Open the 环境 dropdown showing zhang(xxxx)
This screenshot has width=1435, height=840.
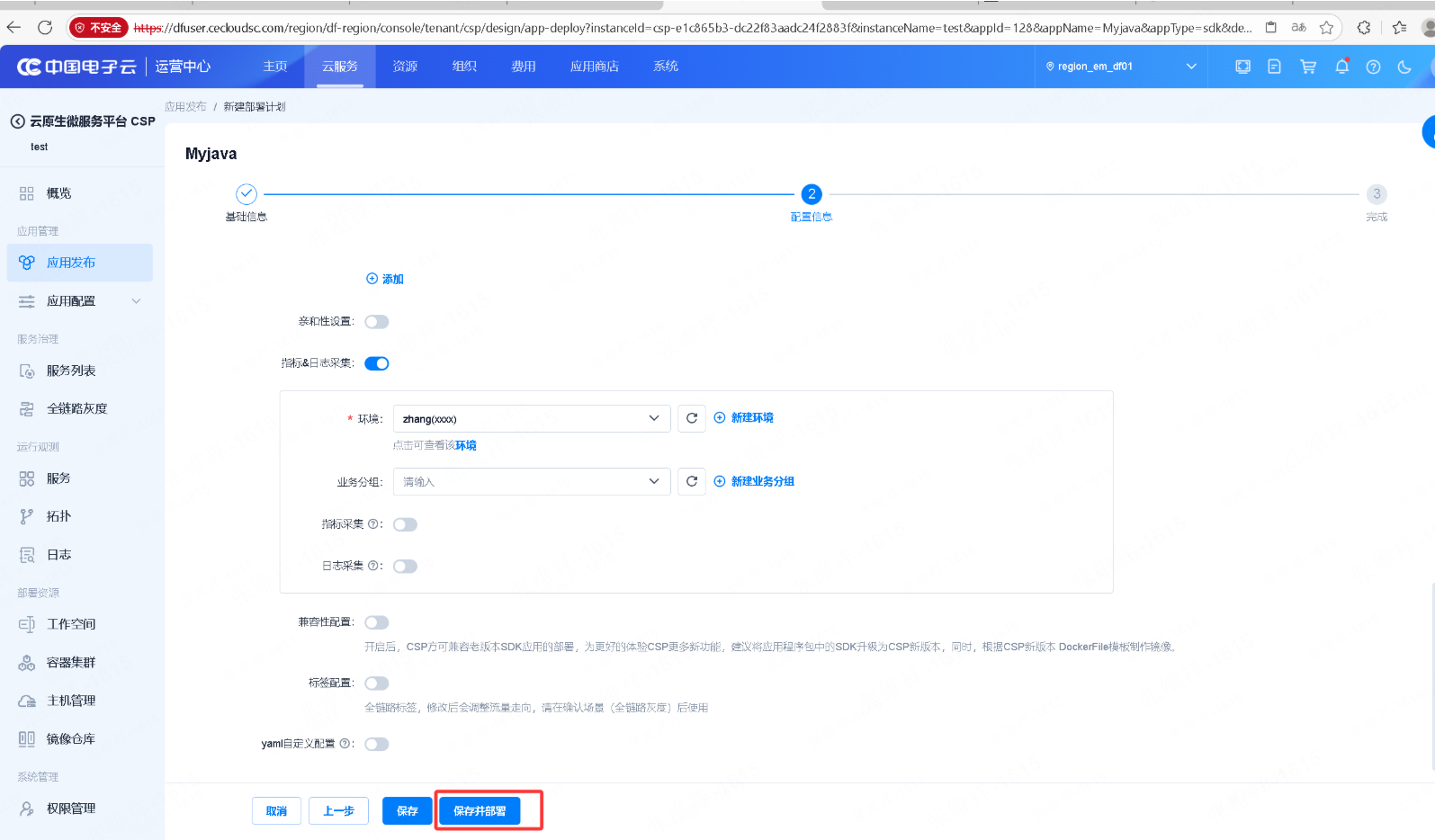(x=531, y=418)
